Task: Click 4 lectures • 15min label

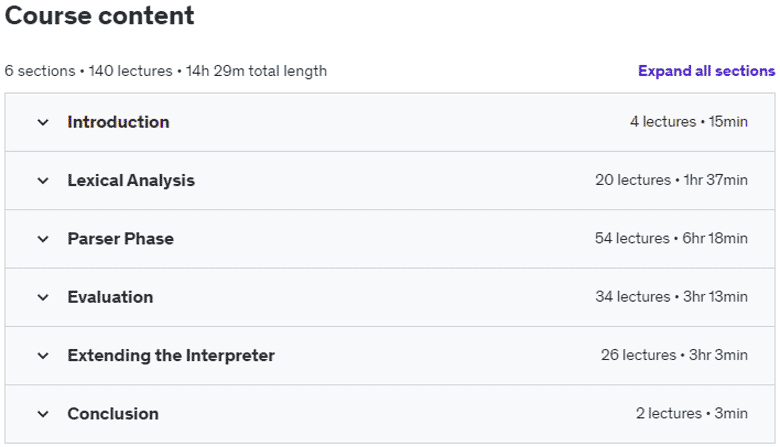Action: point(688,122)
